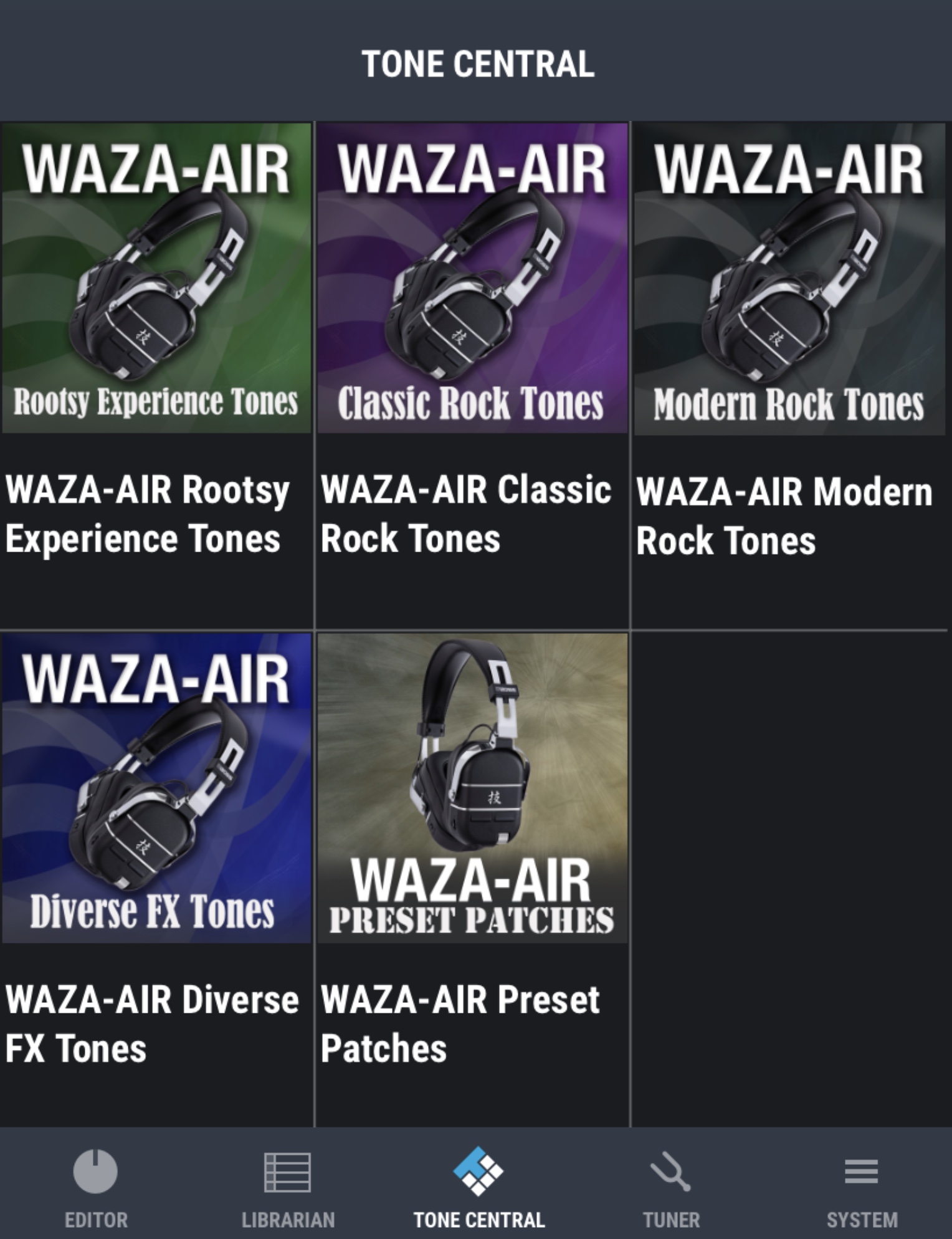Select the WAZA-AIR Preset Patches title

point(460,1024)
